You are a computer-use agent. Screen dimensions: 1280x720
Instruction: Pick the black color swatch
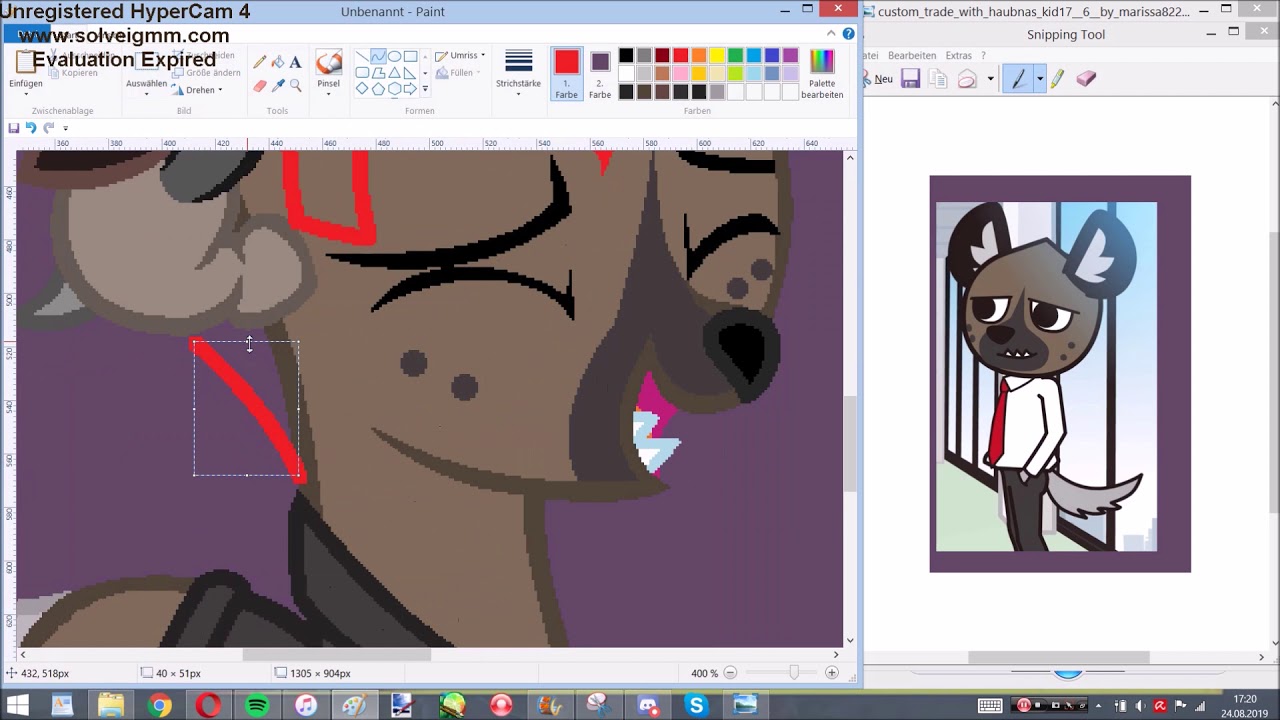coord(626,55)
